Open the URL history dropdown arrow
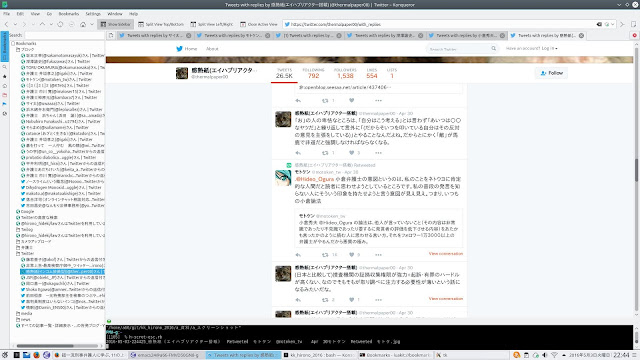The height and width of the screenshot is (360, 640). [613, 24]
